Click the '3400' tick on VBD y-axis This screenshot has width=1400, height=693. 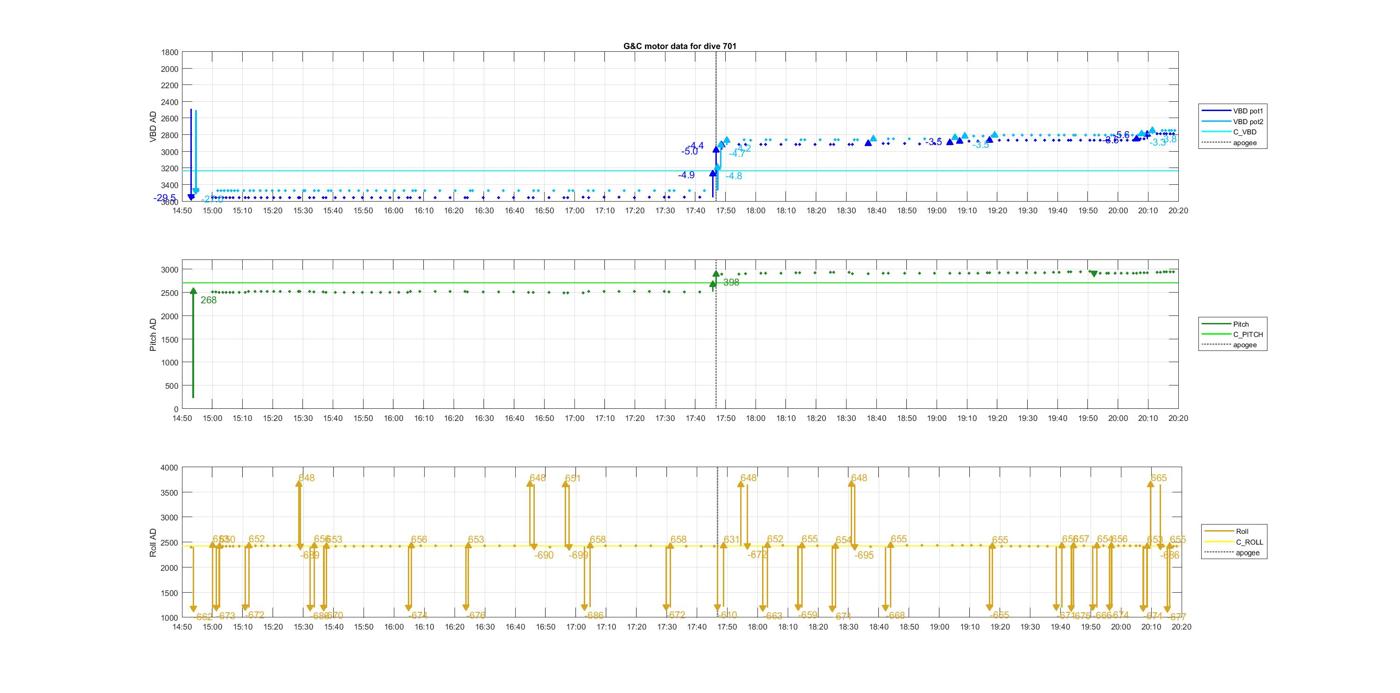[170, 185]
